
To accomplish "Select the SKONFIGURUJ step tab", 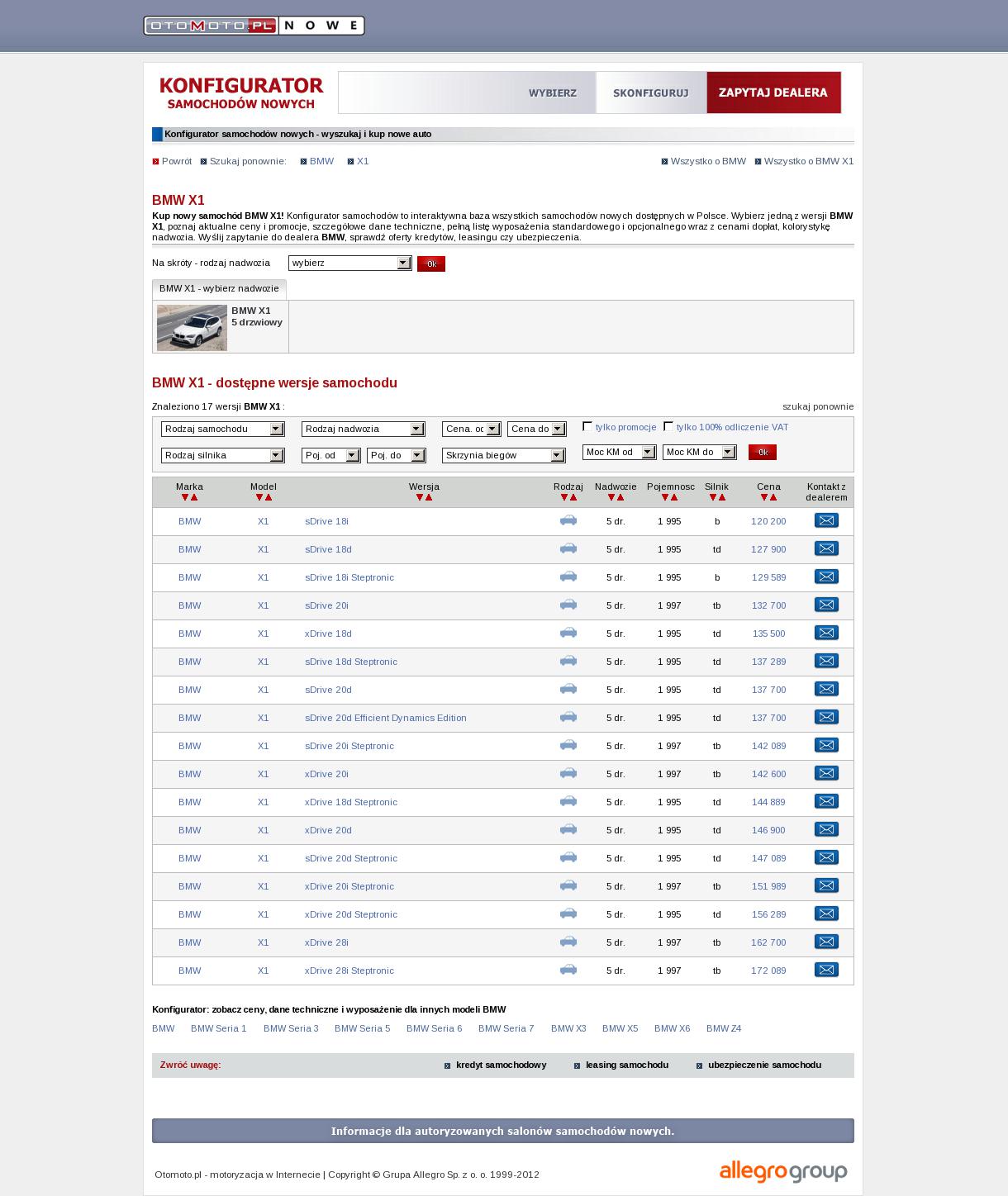I will pos(651,93).
